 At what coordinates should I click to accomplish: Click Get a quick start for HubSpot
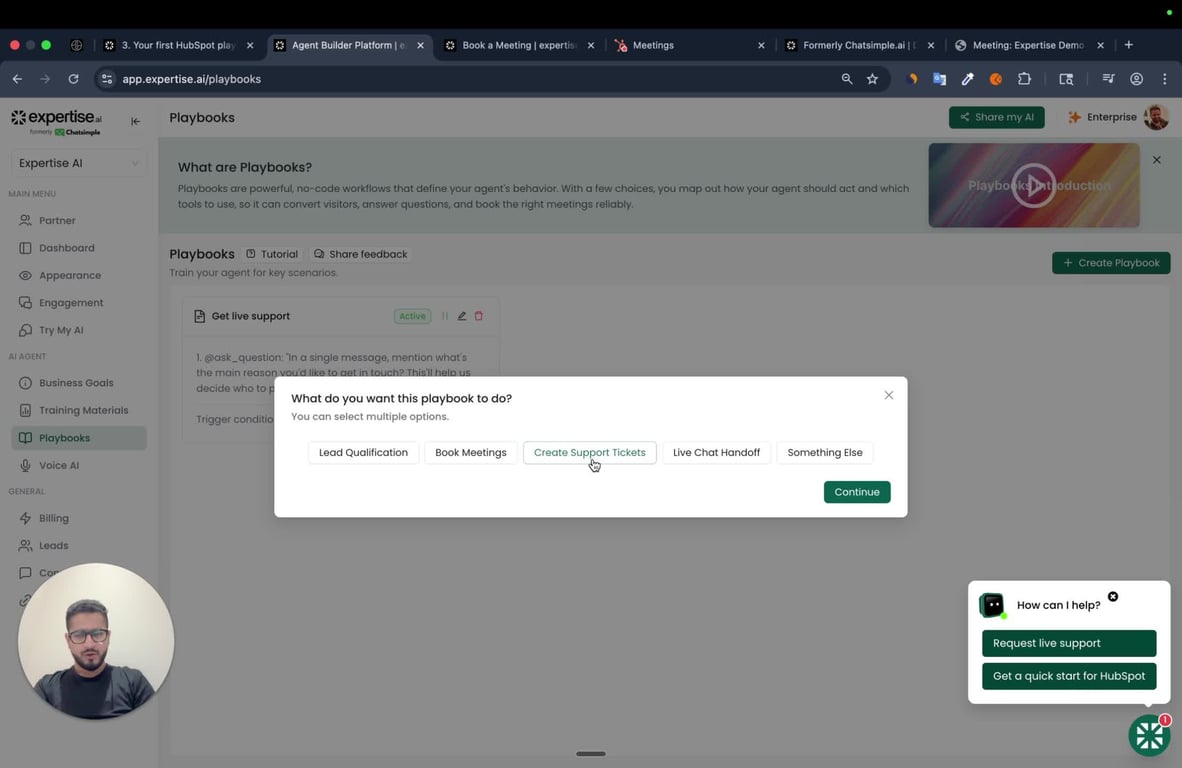(1069, 676)
